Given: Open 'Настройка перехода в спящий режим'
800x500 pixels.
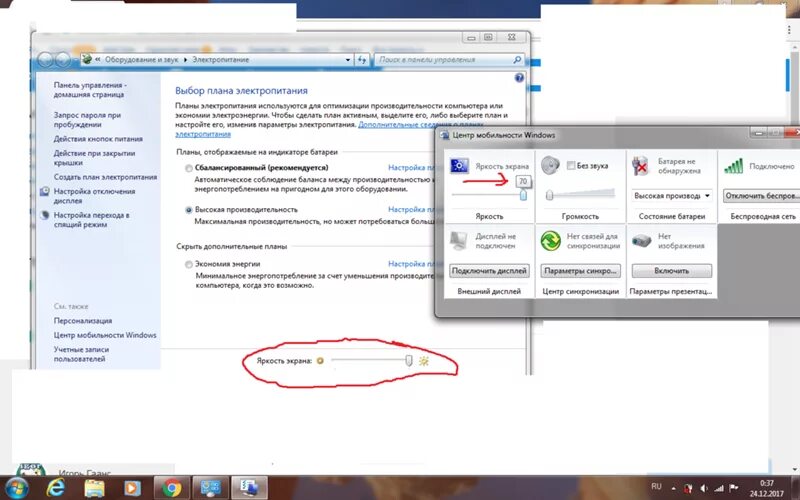Looking at the screenshot, I should pyautogui.click(x=91, y=220).
